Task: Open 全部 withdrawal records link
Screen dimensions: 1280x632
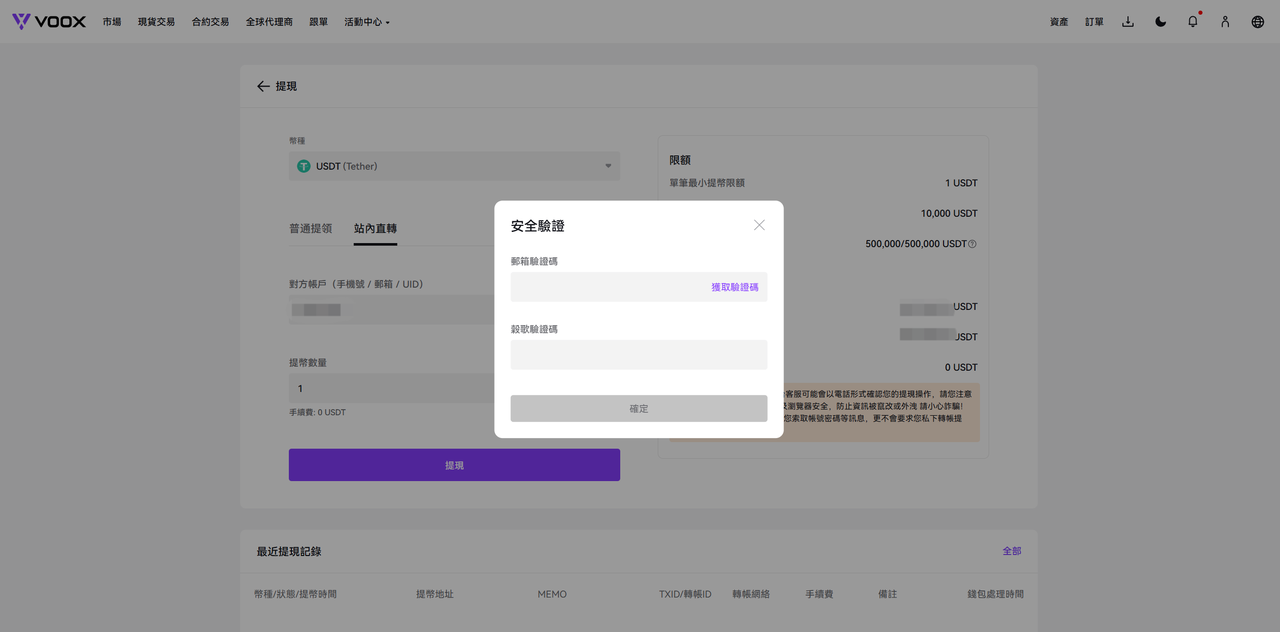Action: tap(1012, 551)
